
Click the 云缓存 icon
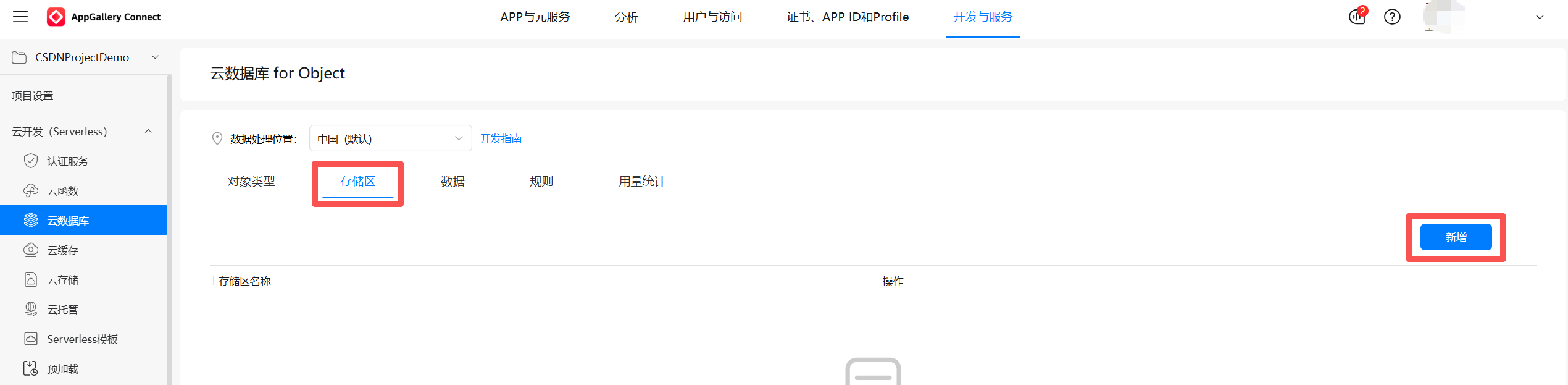[x=31, y=250]
